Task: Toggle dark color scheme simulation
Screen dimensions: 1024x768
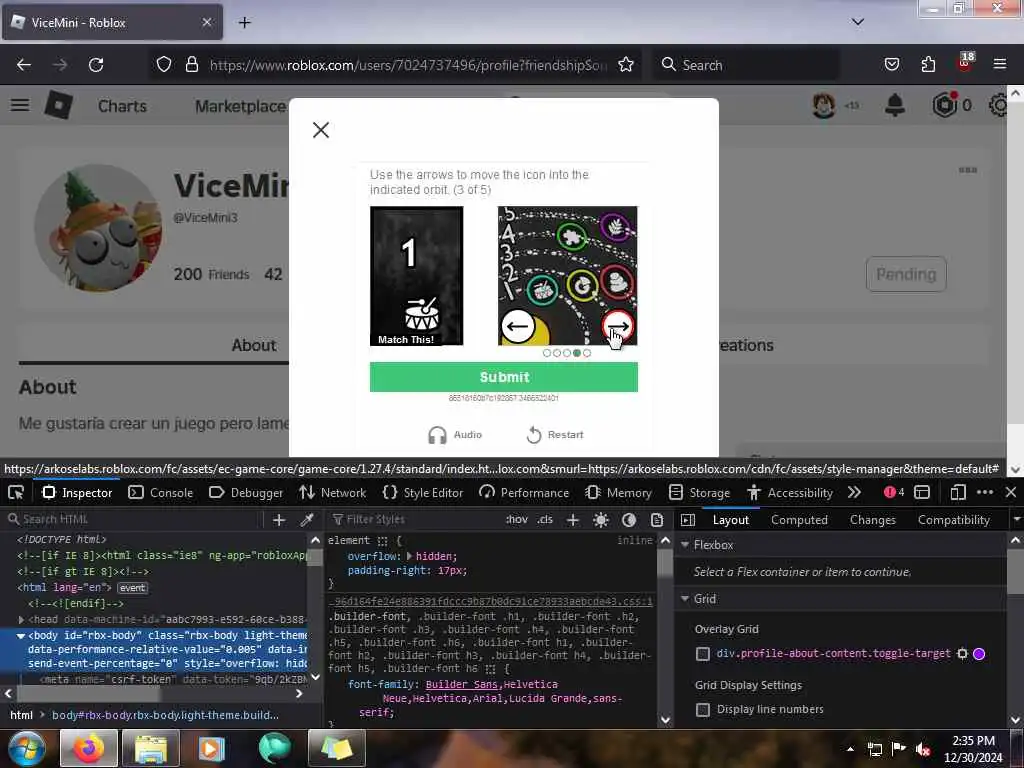Action: [629, 520]
